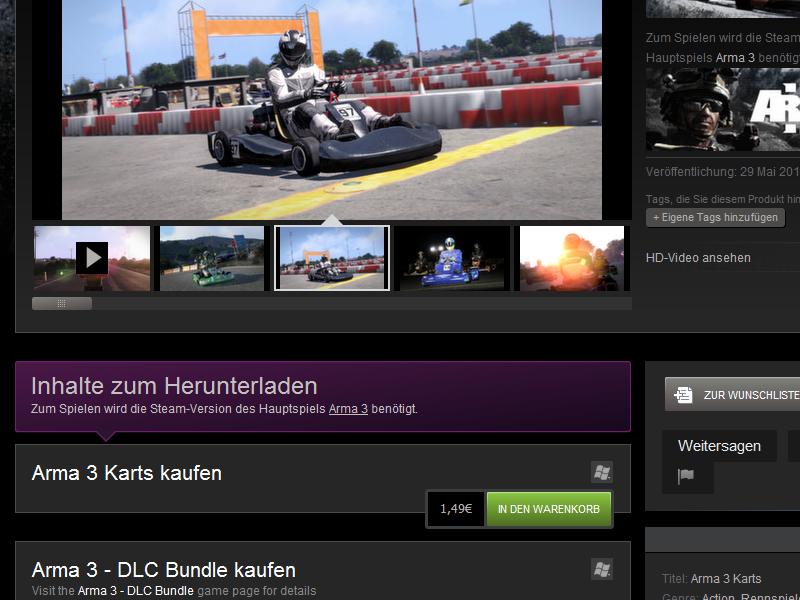Select the sunset kart thumbnail

(x=572, y=258)
